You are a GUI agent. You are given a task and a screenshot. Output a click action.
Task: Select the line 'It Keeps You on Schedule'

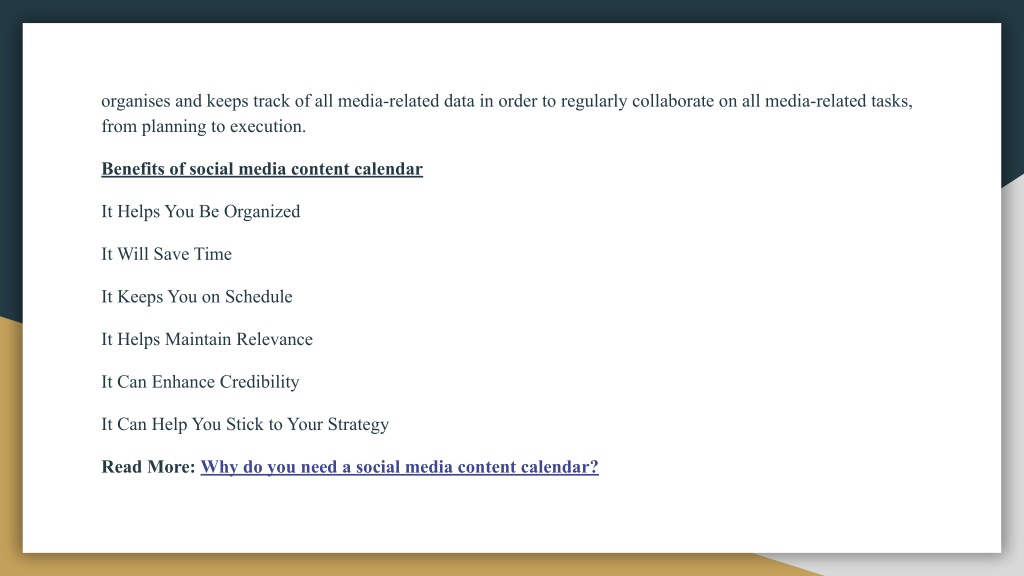pyautogui.click(x=197, y=296)
